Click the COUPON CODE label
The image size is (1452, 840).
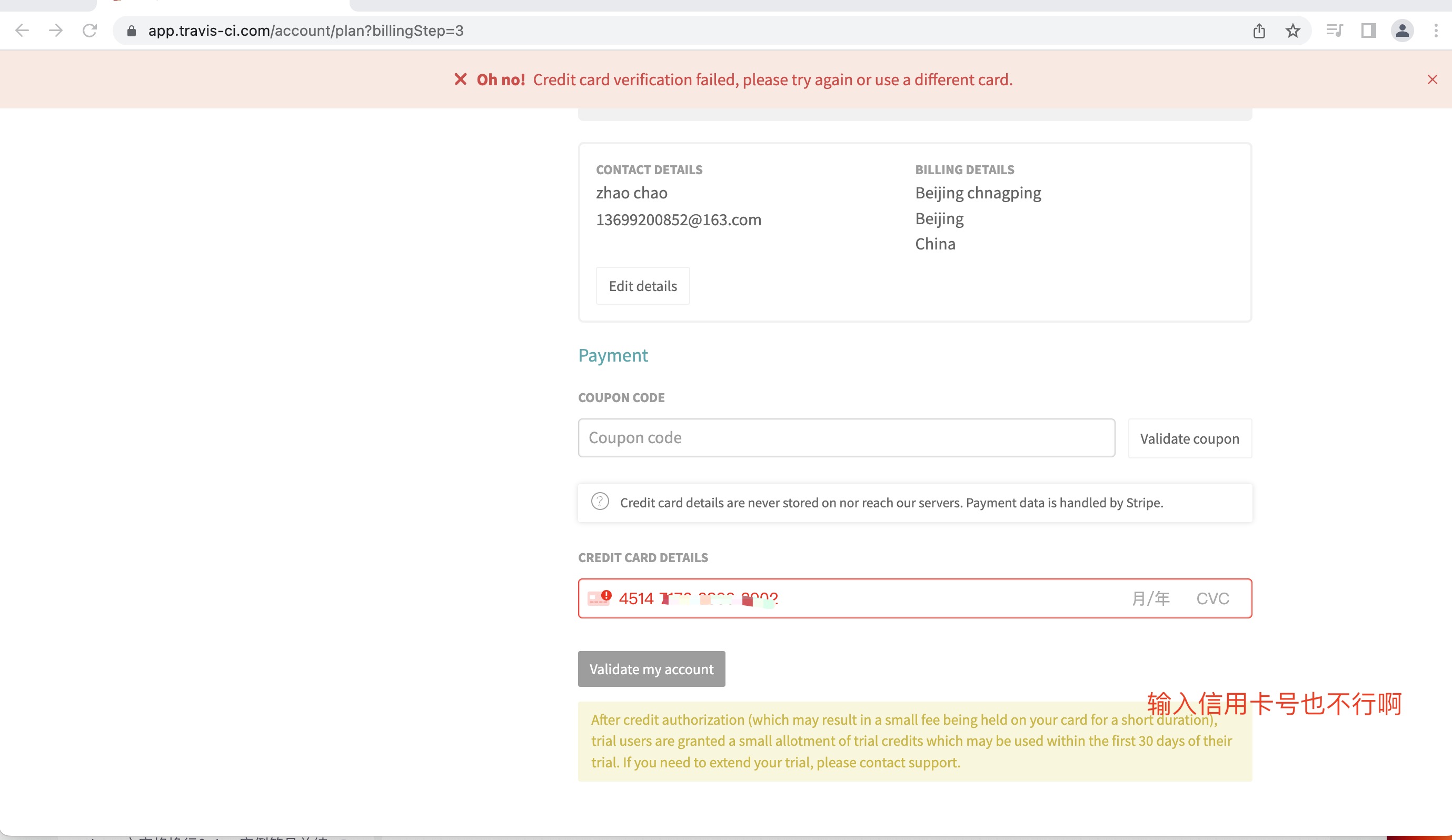[621, 397]
